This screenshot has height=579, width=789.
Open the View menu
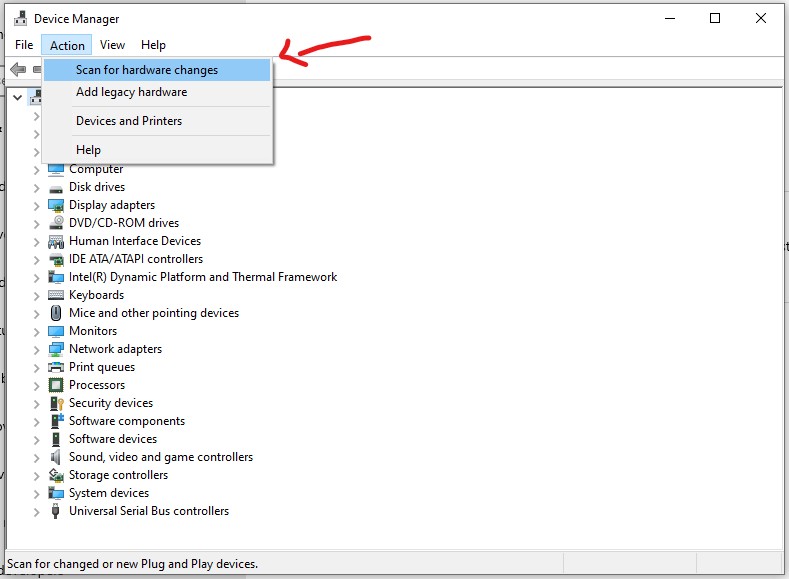point(112,45)
